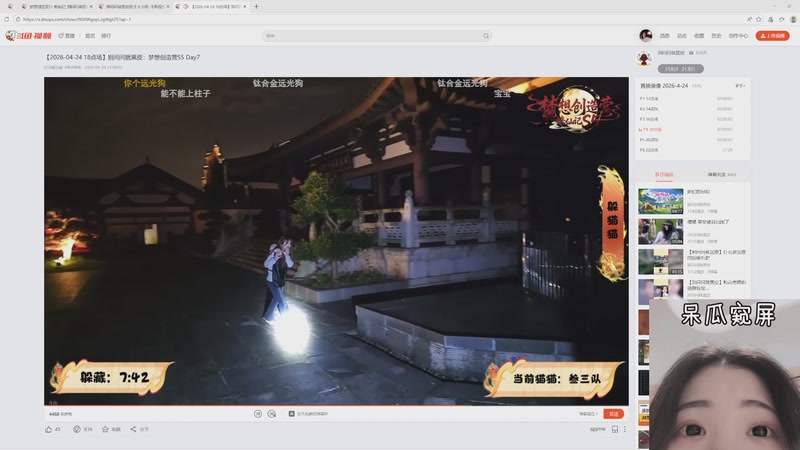Open 动态 feed in header

click(682, 36)
